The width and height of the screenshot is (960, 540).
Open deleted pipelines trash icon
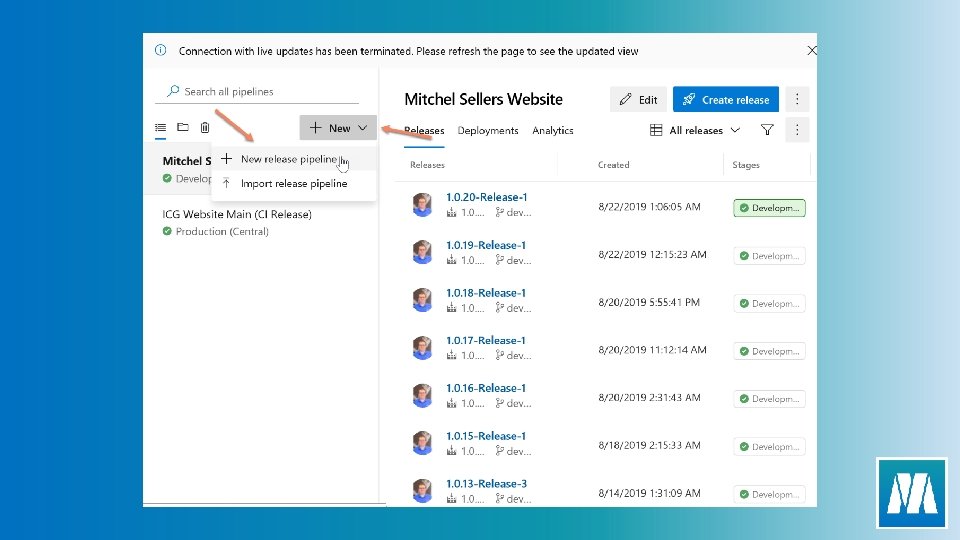pos(205,127)
